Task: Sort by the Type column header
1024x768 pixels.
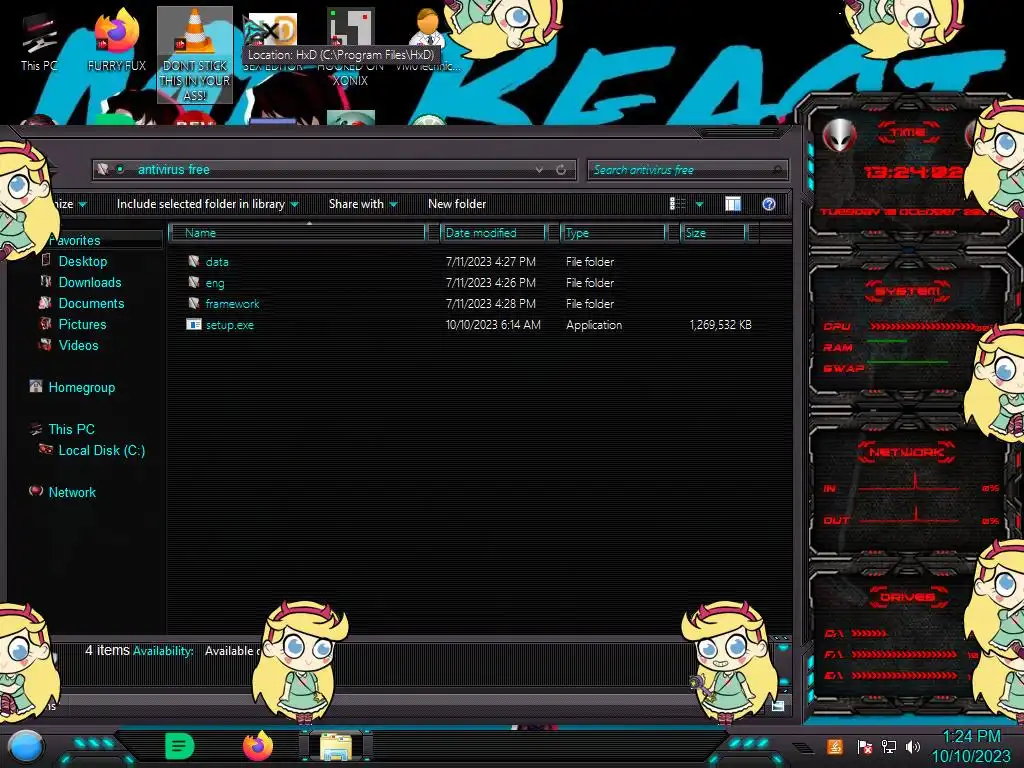Action: click(613, 232)
